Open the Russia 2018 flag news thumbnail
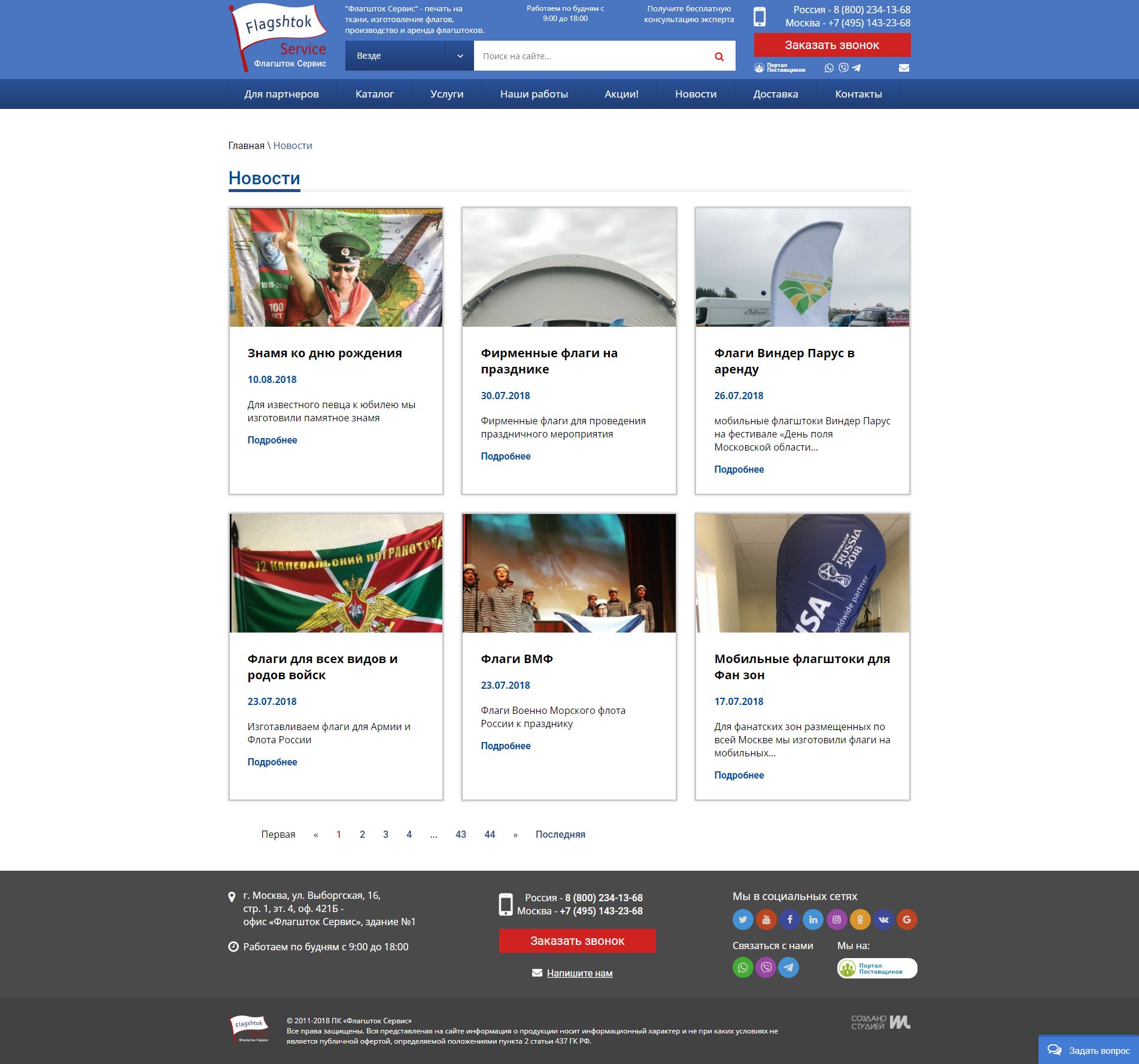The width and height of the screenshot is (1139, 1064). (x=802, y=573)
